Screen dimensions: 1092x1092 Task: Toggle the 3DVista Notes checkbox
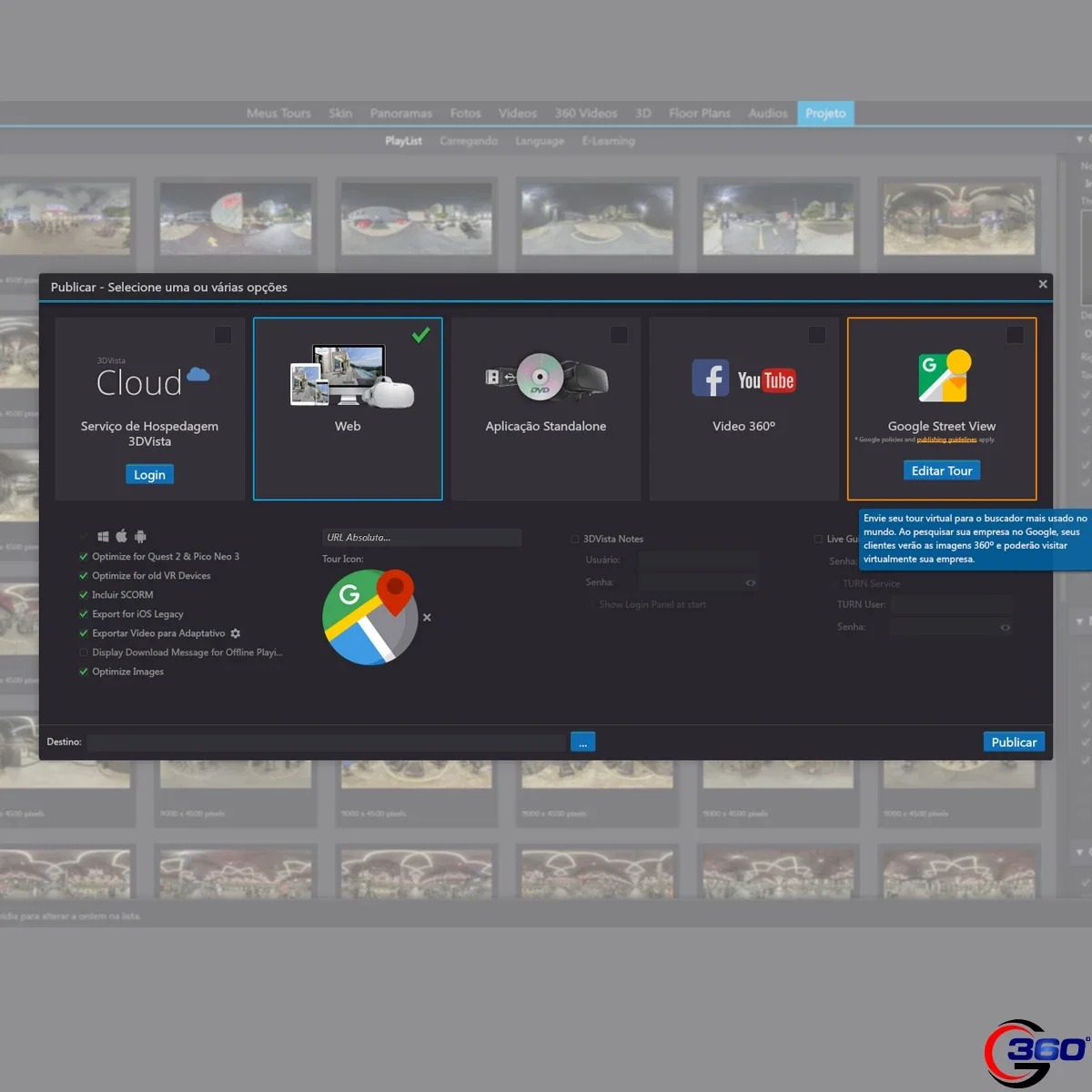[575, 539]
